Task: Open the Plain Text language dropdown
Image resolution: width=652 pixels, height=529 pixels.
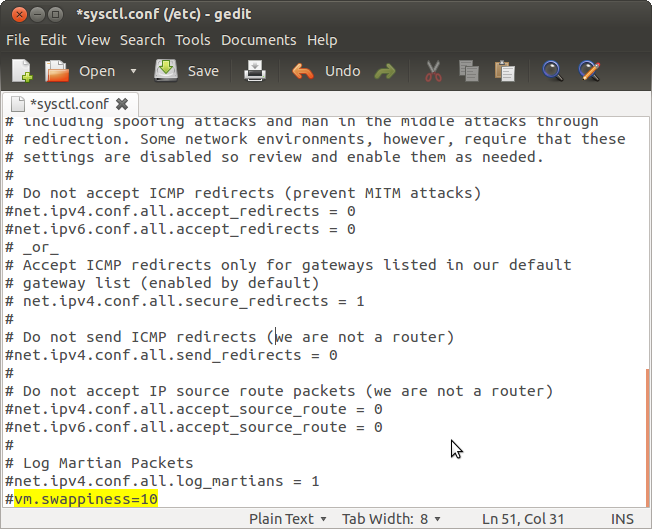Action: click(x=288, y=518)
